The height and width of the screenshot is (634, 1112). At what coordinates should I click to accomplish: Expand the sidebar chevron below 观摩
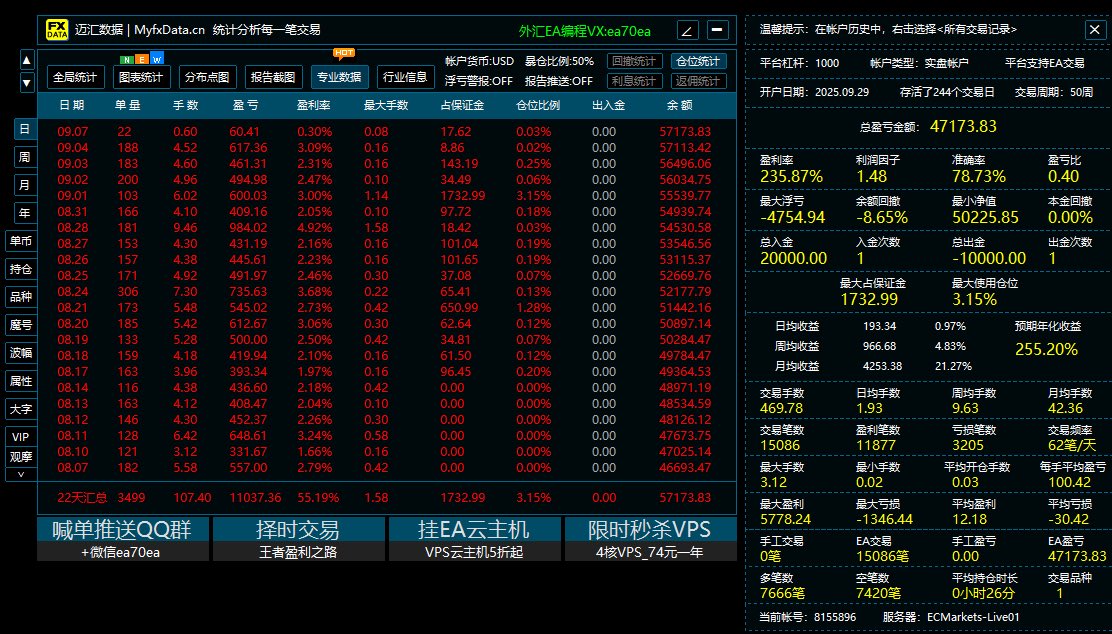pyautogui.click(x=21, y=474)
